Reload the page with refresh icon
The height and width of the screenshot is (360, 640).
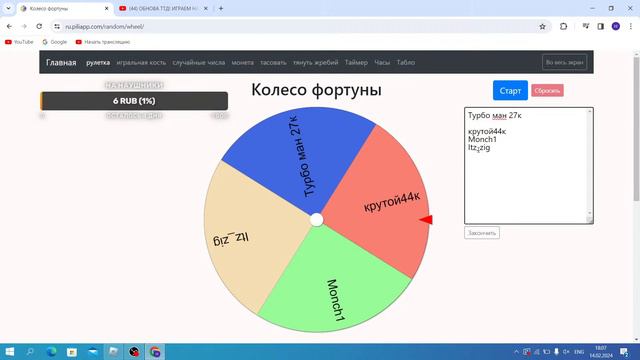(x=39, y=27)
